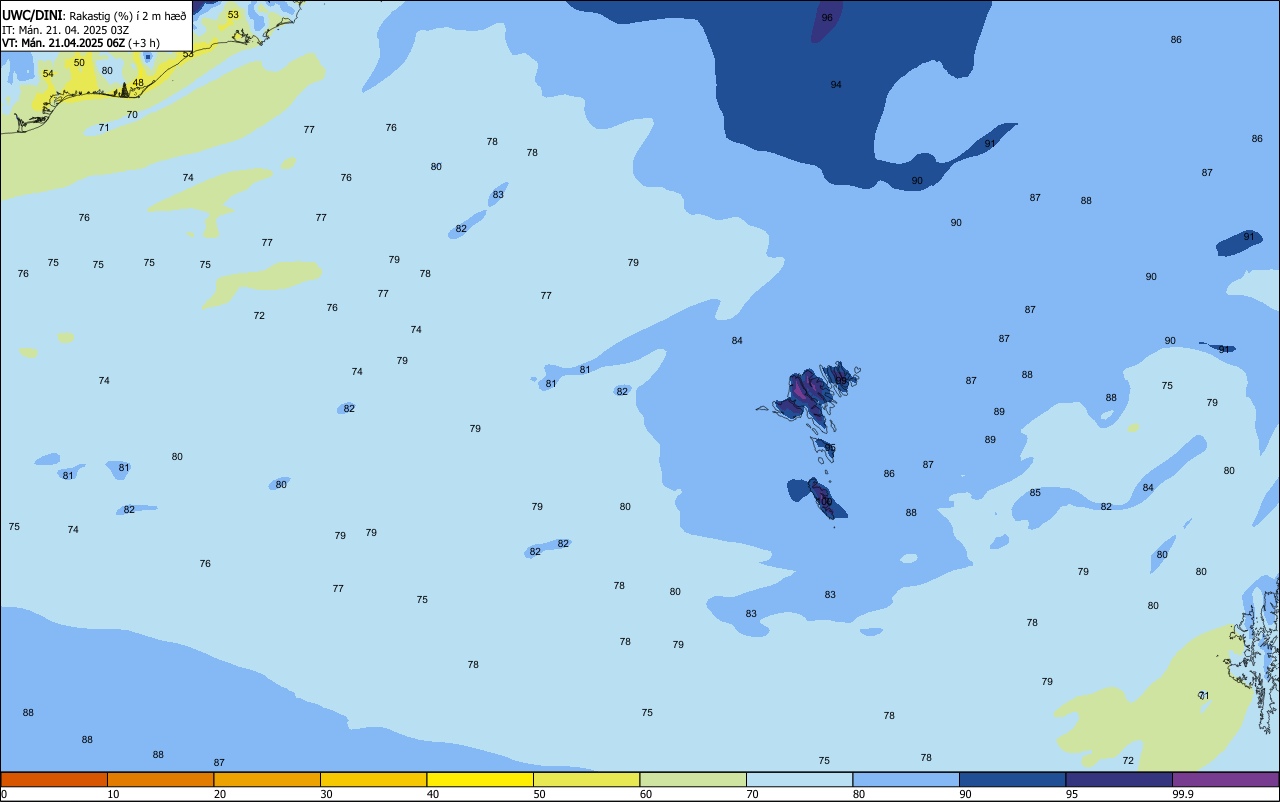Click the light blue 70–80 legend swatch
The width and height of the screenshot is (1280, 802).
[799, 779]
